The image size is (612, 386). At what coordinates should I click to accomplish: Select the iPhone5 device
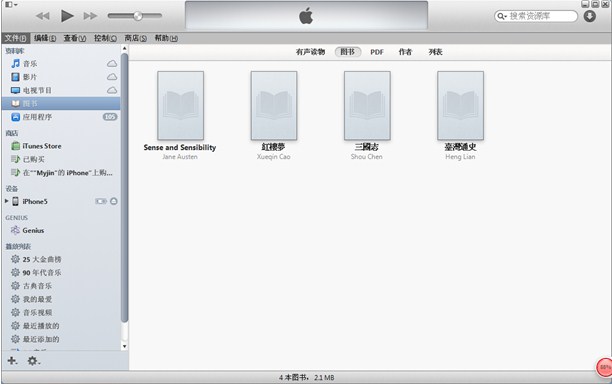coord(34,201)
